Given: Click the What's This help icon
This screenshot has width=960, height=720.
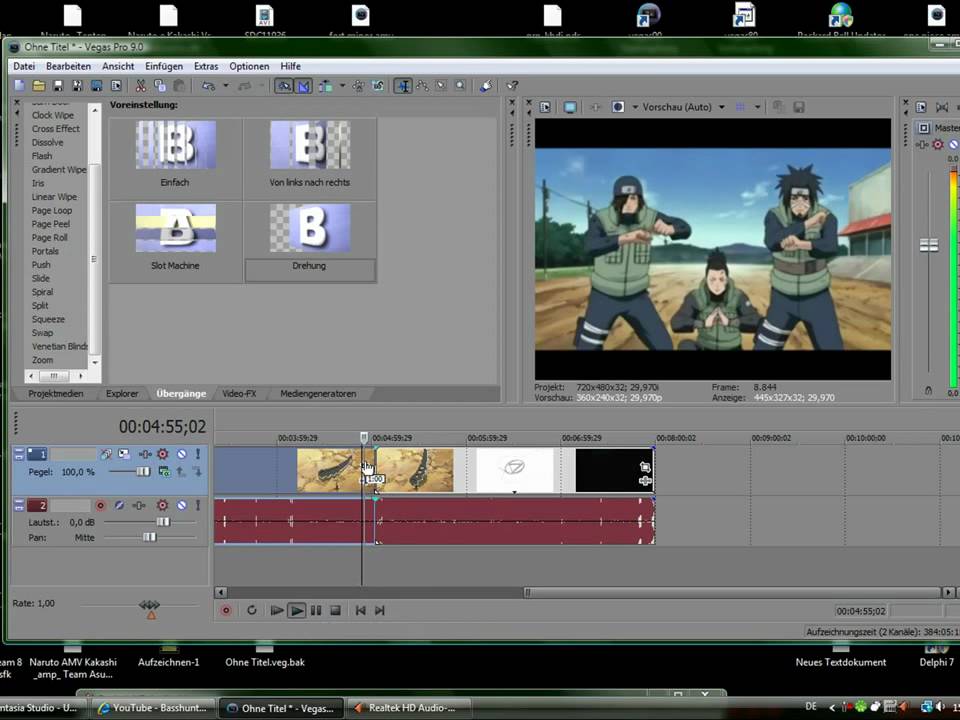Looking at the screenshot, I should pos(512,86).
